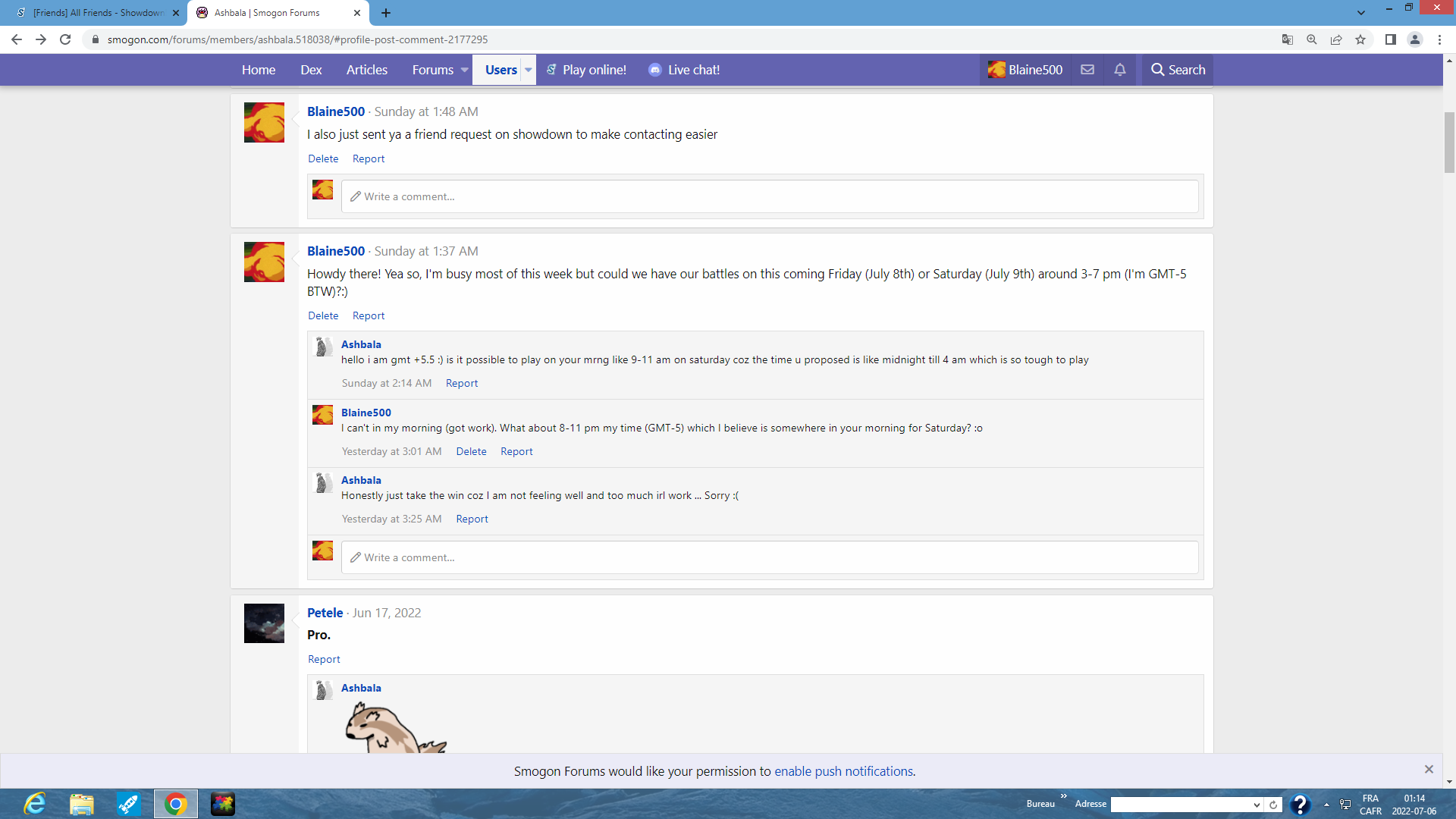Open the alerts bell icon
This screenshot has height=819, width=1456.
click(x=1119, y=70)
